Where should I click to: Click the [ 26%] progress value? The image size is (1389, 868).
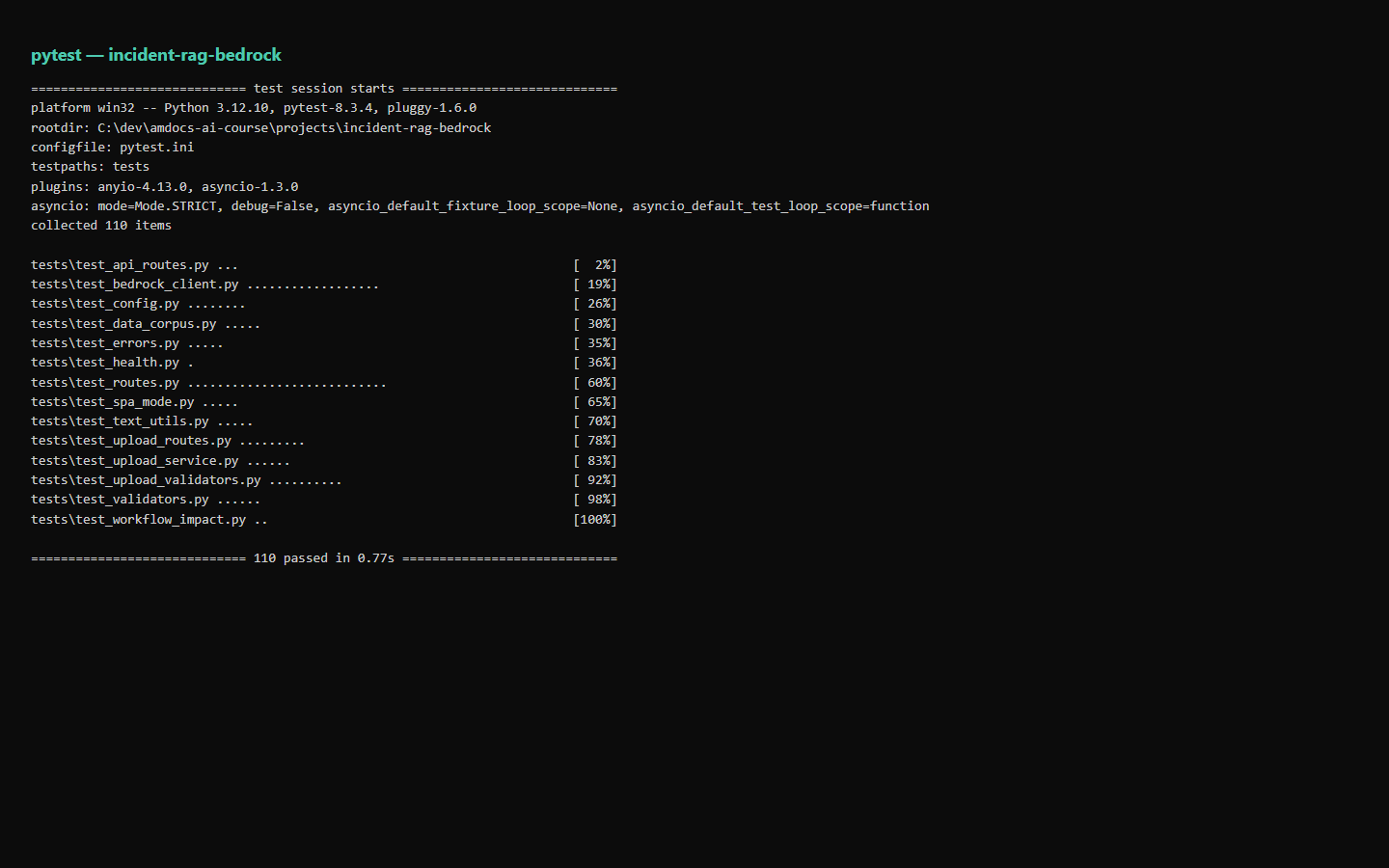(x=595, y=304)
